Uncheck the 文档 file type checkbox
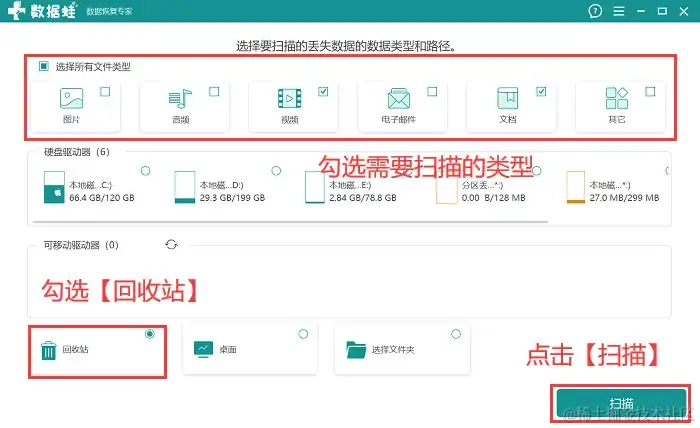Viewport: 700px width, 428px height. pyautogui.click(x=541, y=91)
